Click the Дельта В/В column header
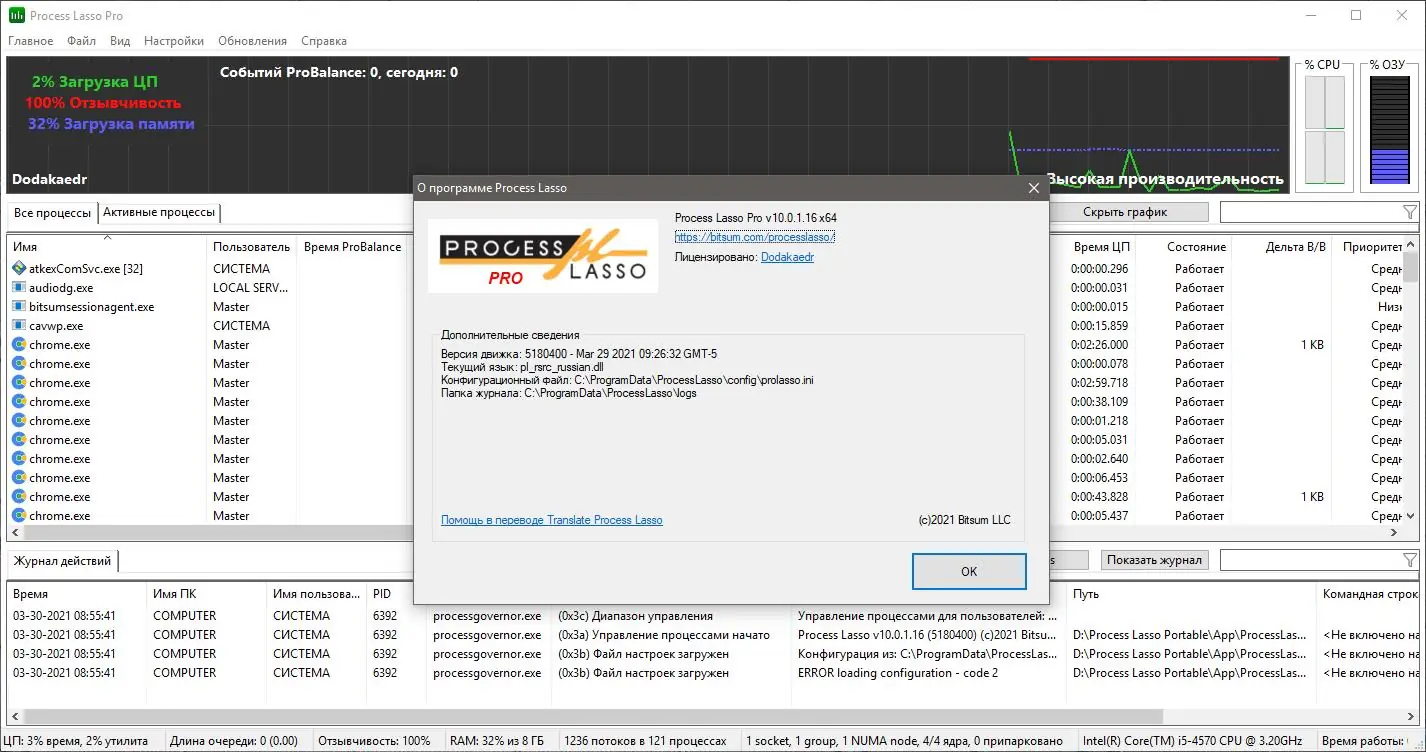The image size is (1426, 752). click(x=1282, y=247)
